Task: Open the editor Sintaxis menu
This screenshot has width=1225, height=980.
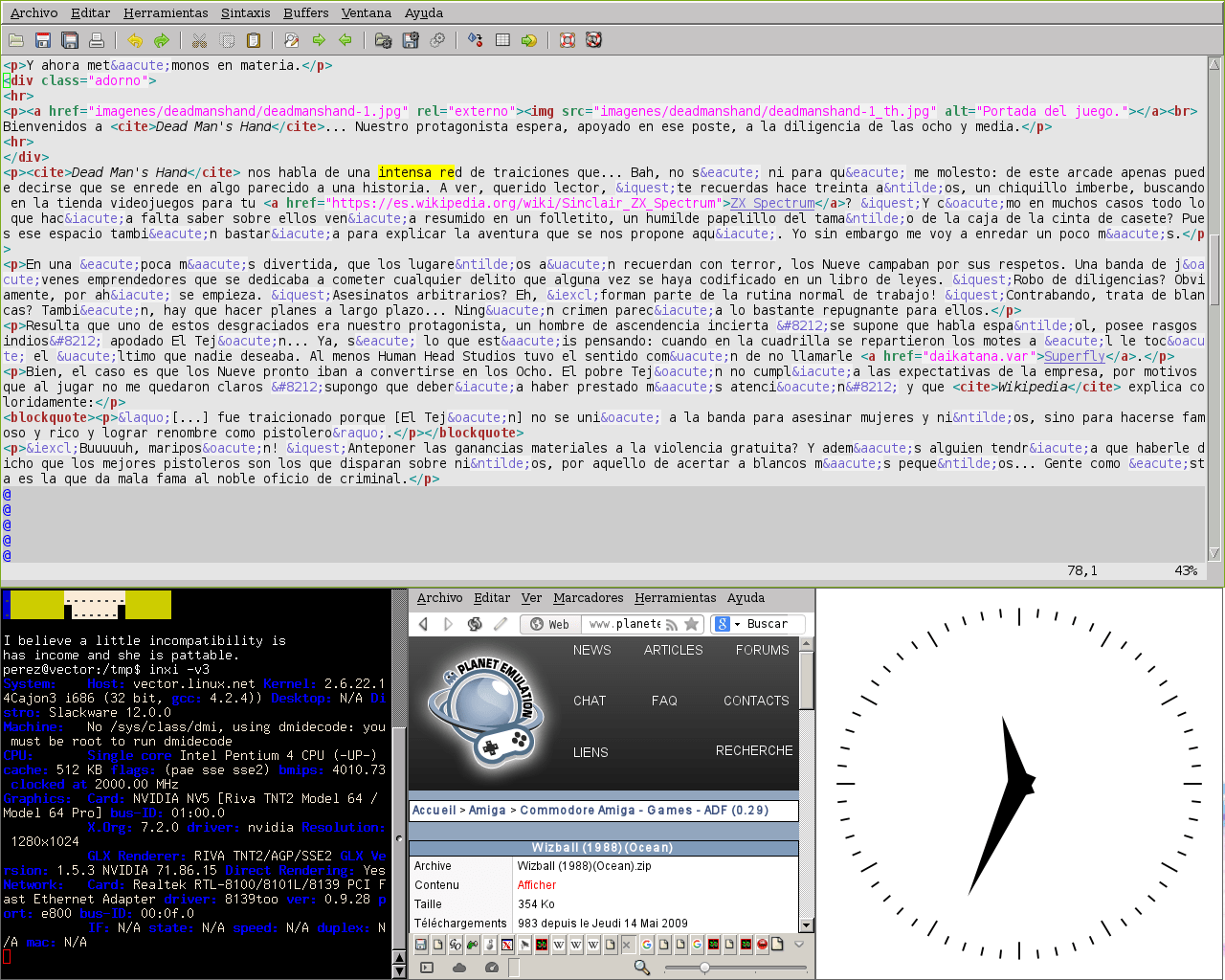Action: (x=246, y=13)
